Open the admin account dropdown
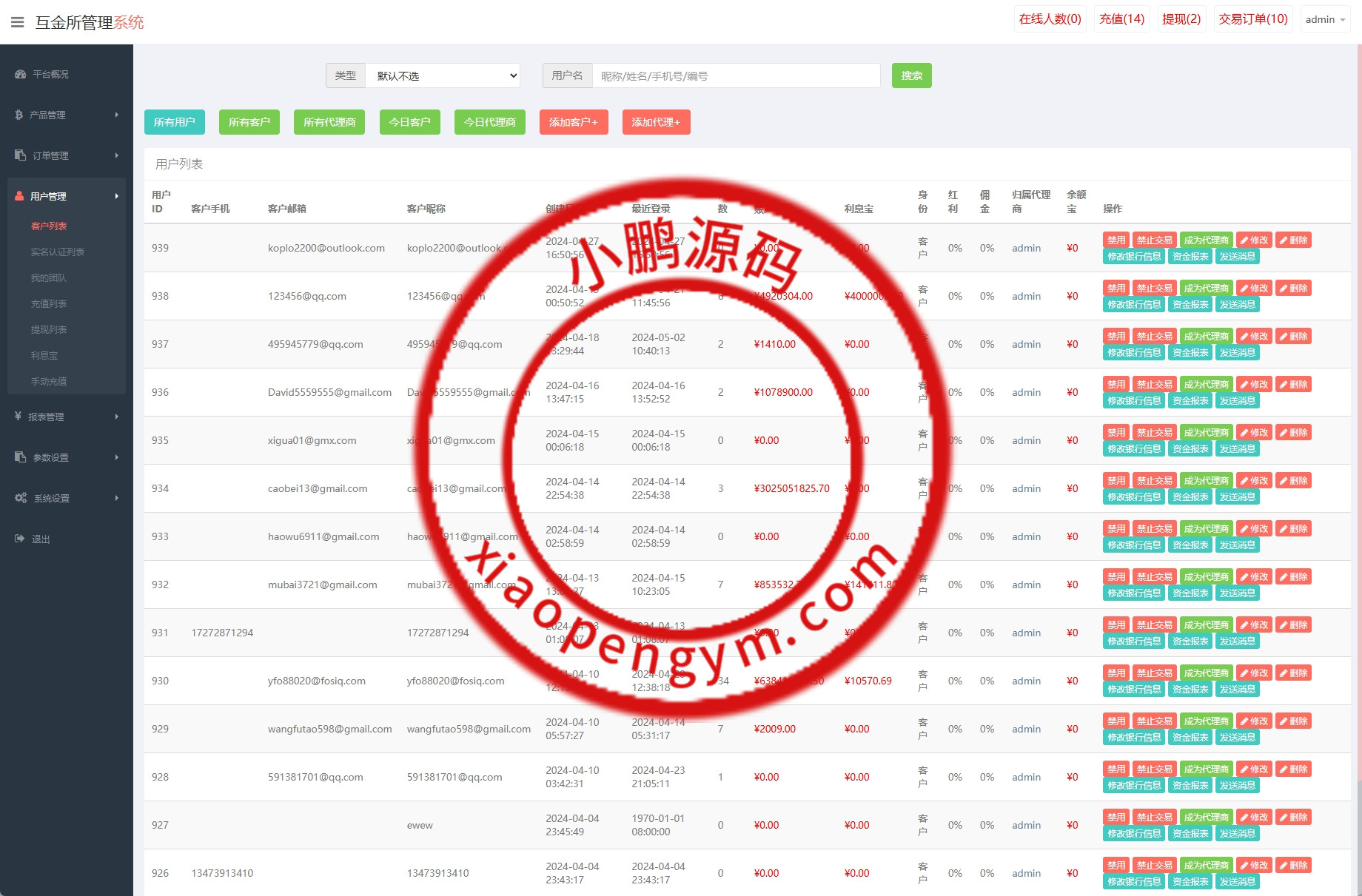1362x896 pixels. [x=1324, y=20]
